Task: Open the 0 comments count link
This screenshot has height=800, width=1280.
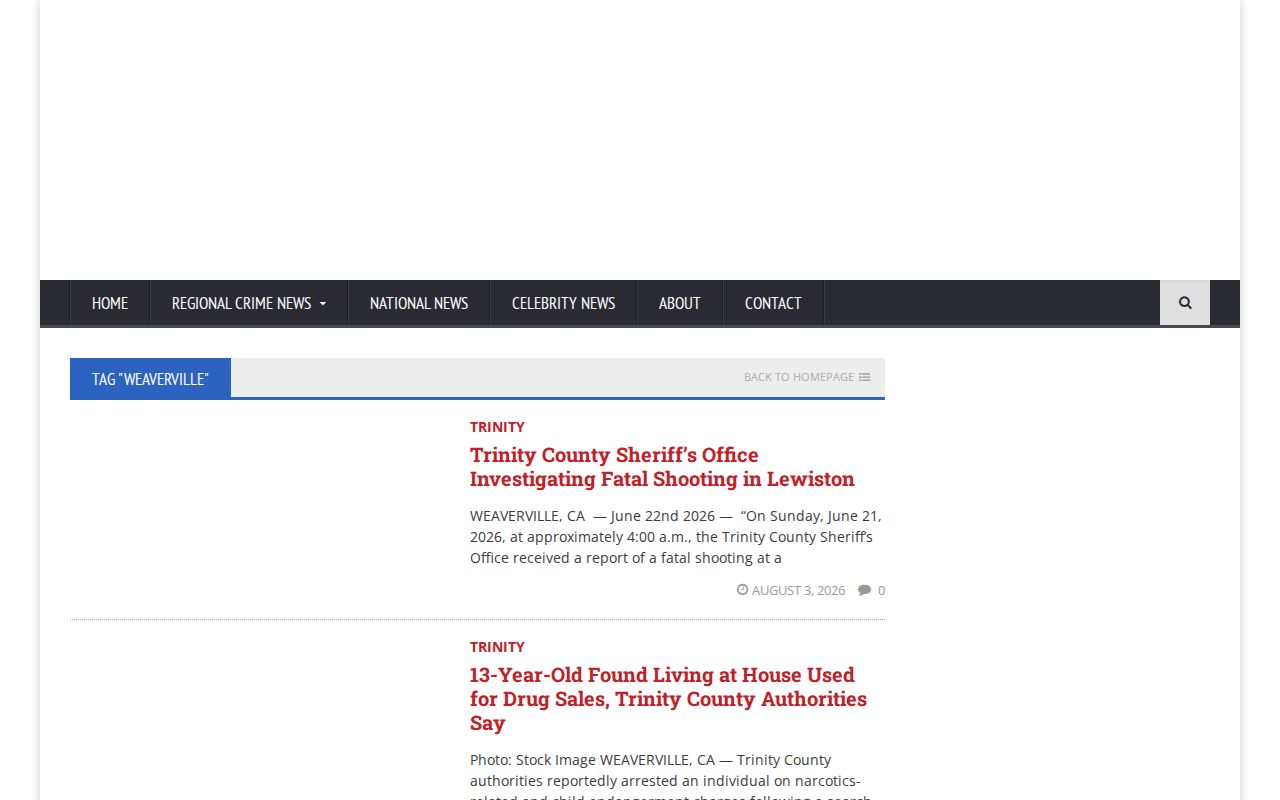Action: pos(881,591)
